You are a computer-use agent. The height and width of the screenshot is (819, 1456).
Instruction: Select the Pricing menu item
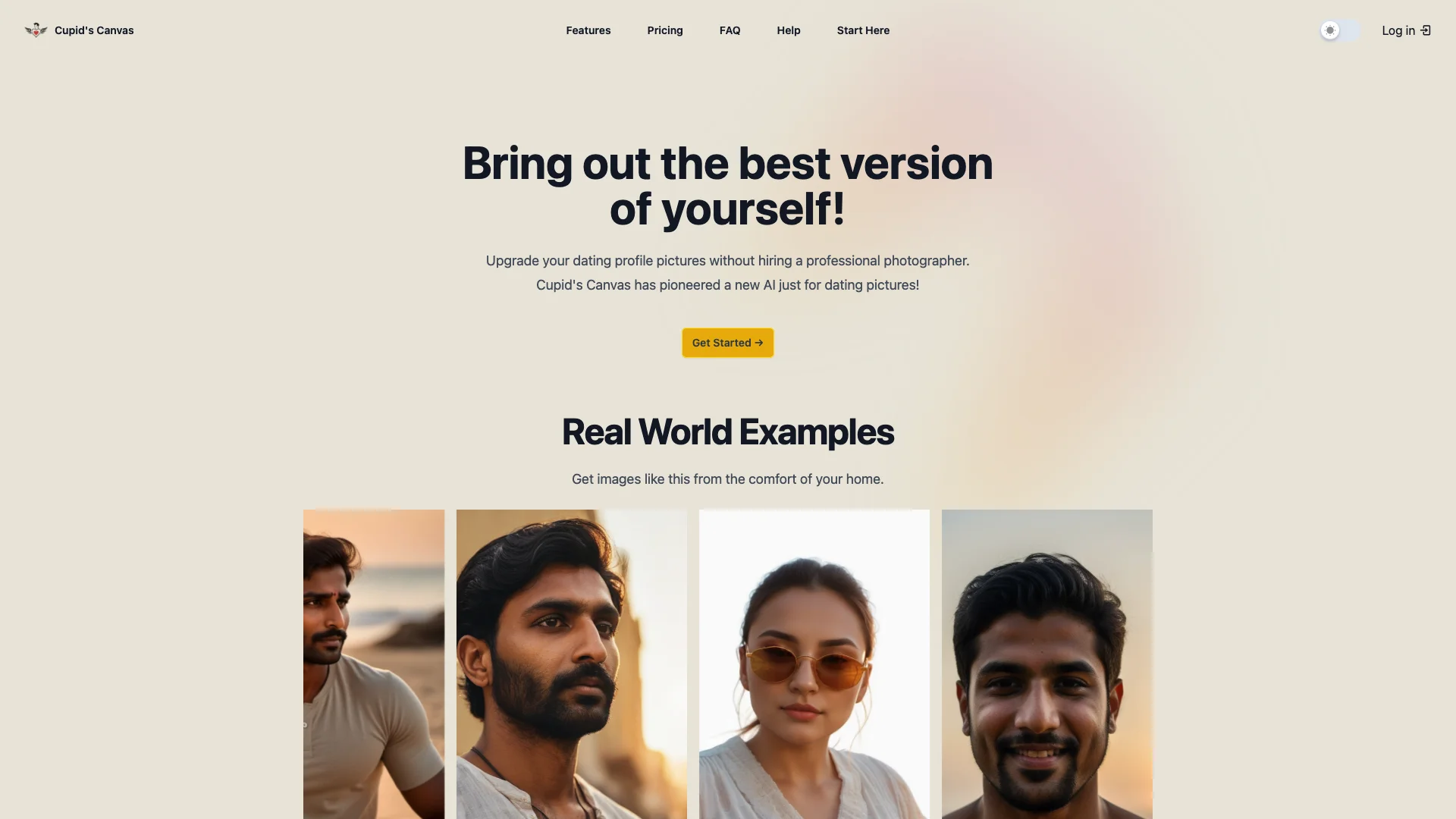point(665,30)
